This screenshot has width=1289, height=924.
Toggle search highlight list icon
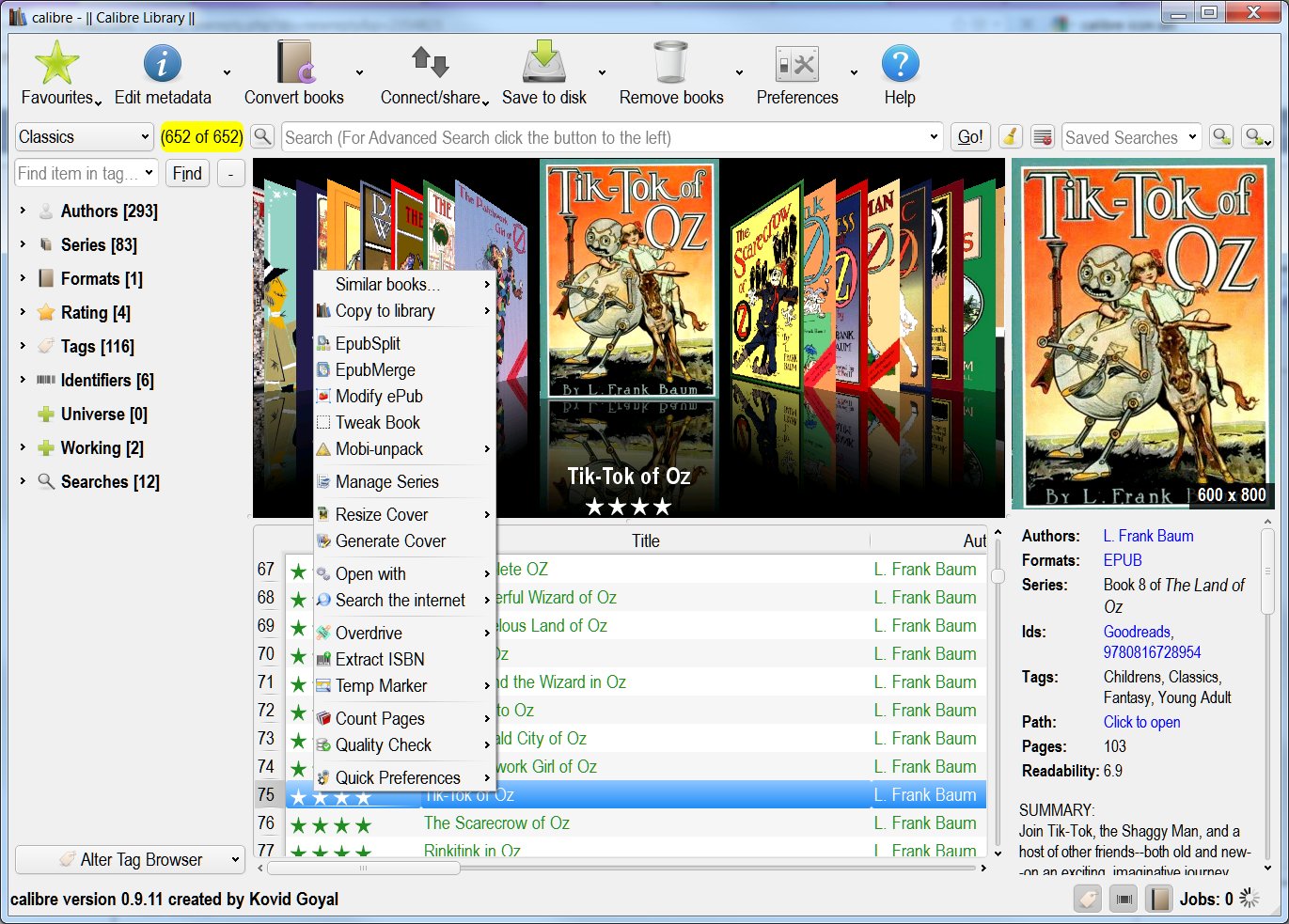pos(1043,137)
